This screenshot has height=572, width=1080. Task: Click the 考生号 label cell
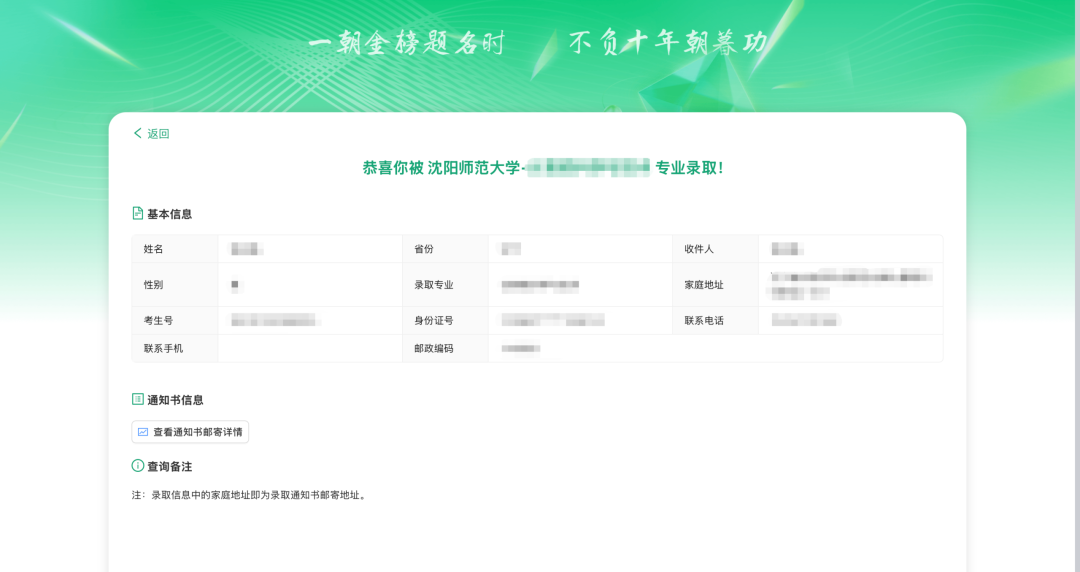pos(175,320)
